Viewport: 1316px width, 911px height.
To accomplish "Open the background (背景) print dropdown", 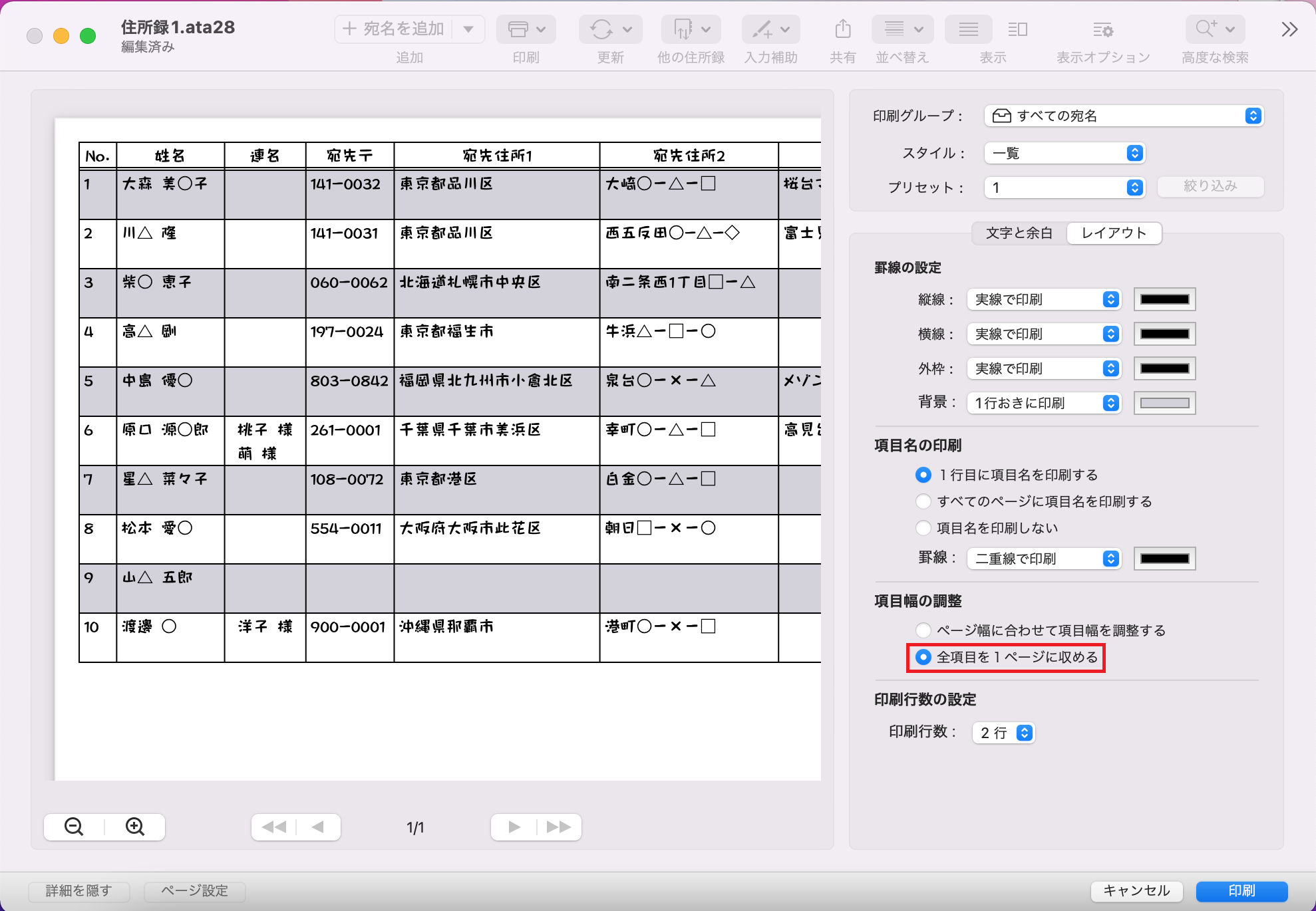I will point(1043,403).
